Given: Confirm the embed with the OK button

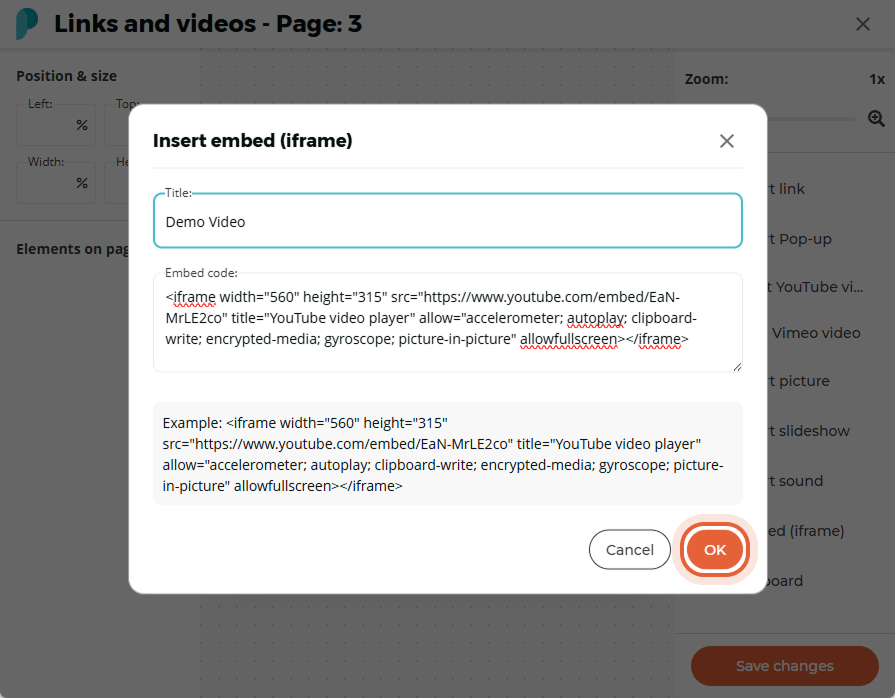Looking at the screenshot, I should (715, 550).
